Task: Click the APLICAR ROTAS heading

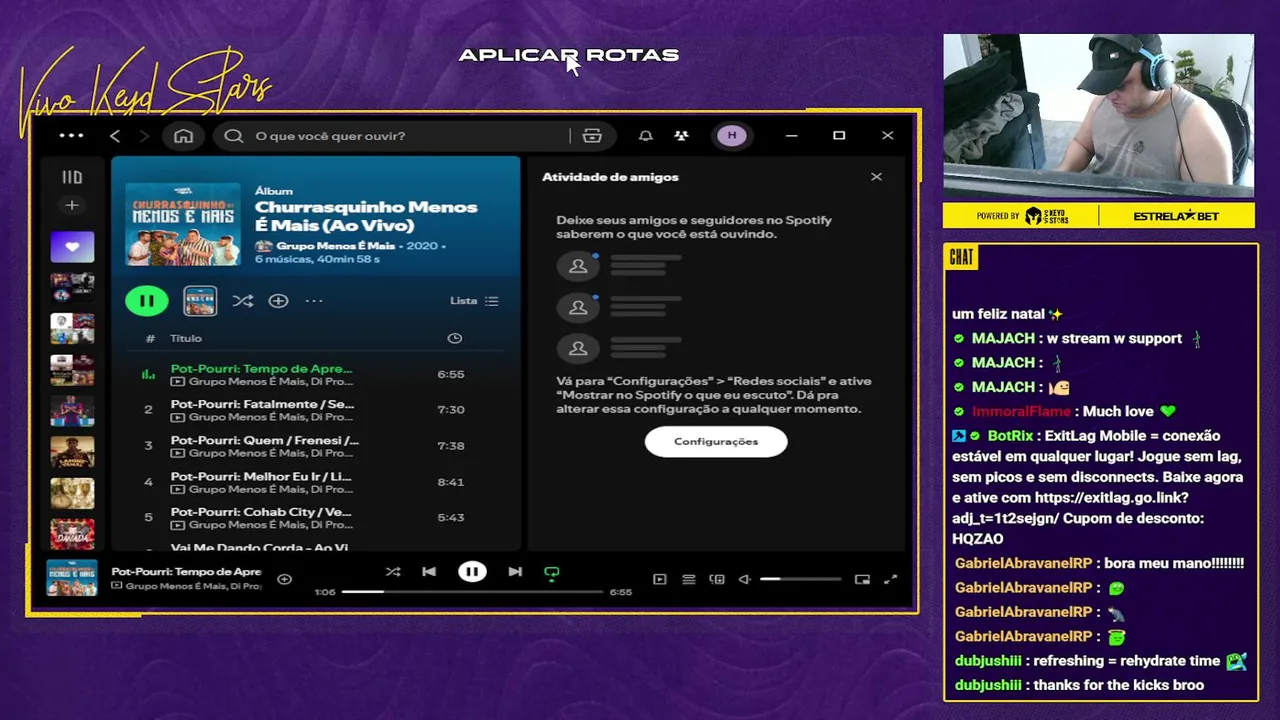Action: point(569,55)
